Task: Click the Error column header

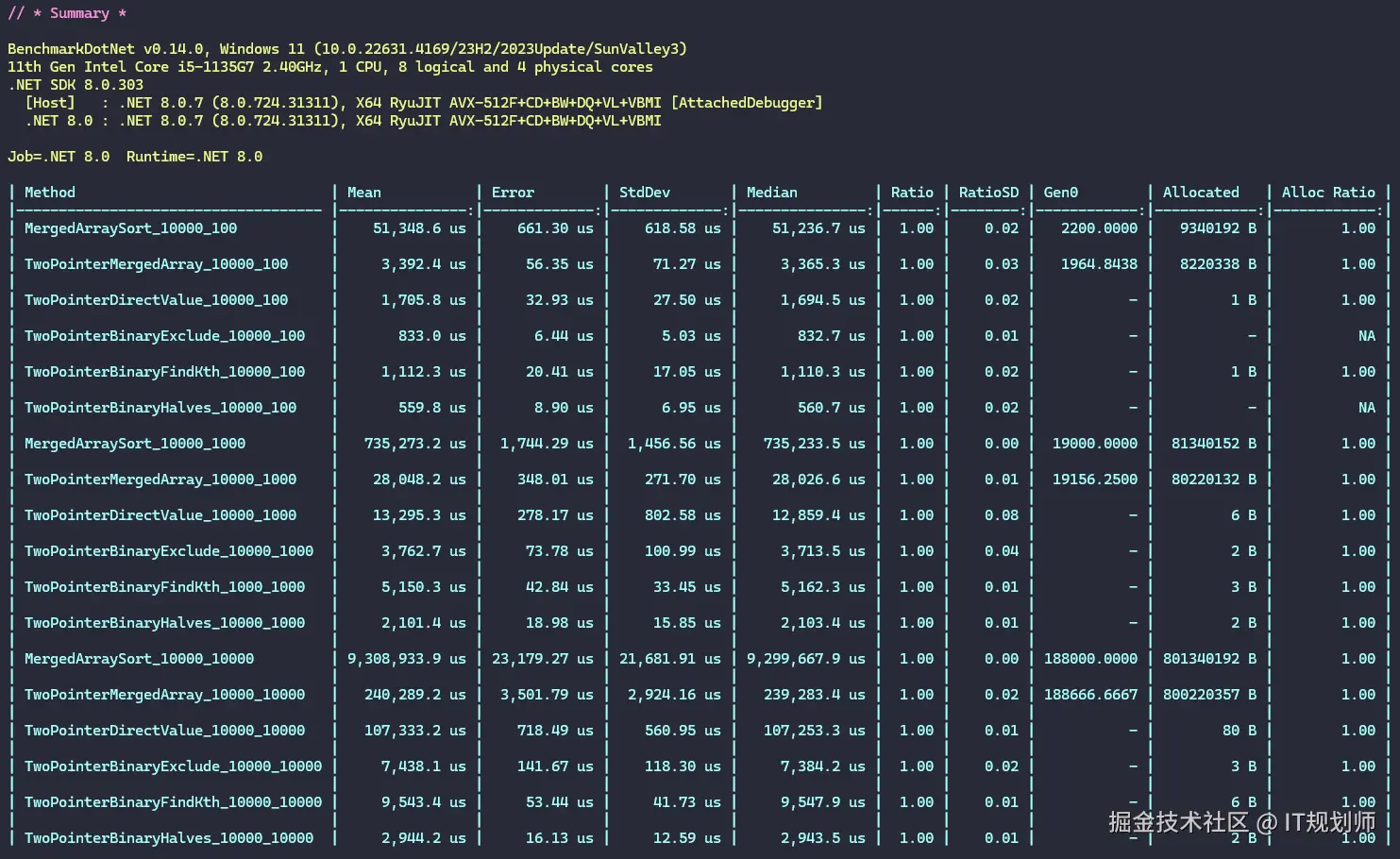Action: tap(513, 193)
